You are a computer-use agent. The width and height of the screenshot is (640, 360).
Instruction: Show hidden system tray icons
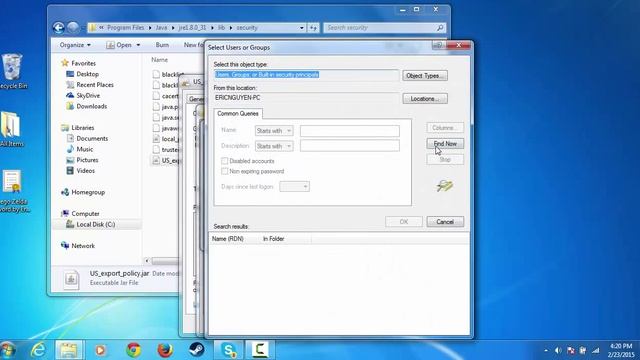click(546, 351)
